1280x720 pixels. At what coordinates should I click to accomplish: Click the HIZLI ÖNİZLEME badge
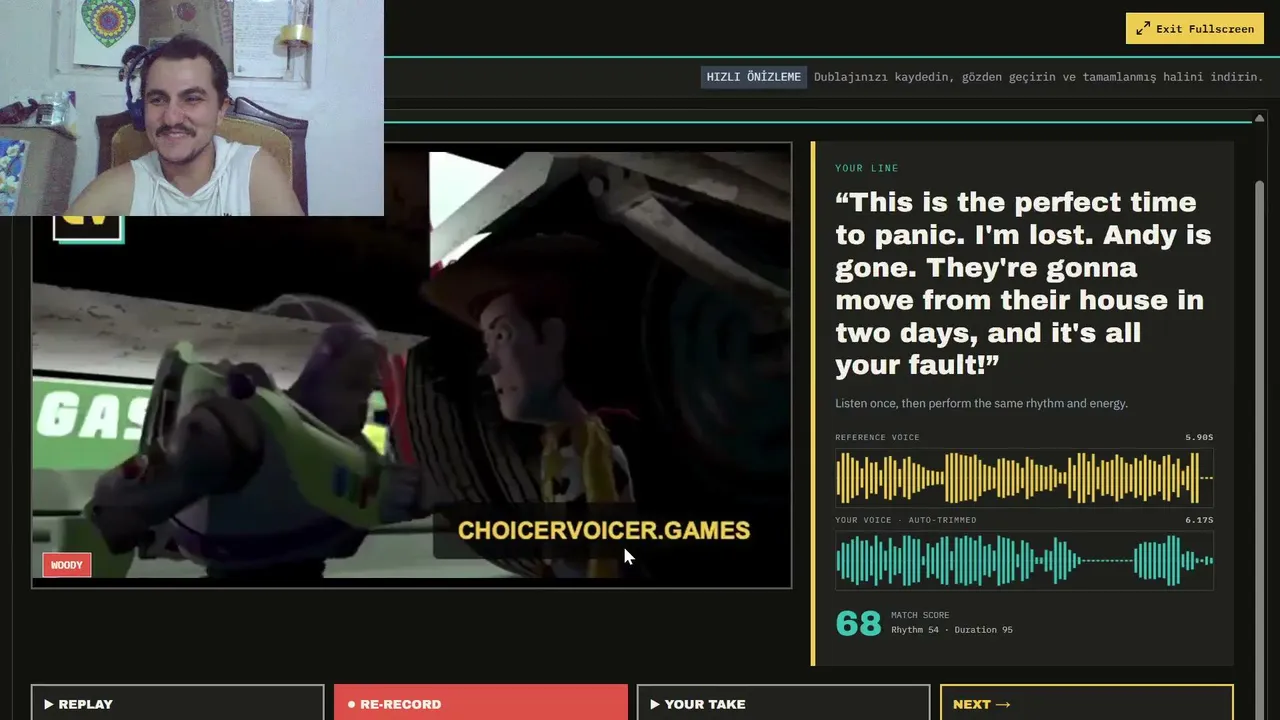[x=754, y=77]
